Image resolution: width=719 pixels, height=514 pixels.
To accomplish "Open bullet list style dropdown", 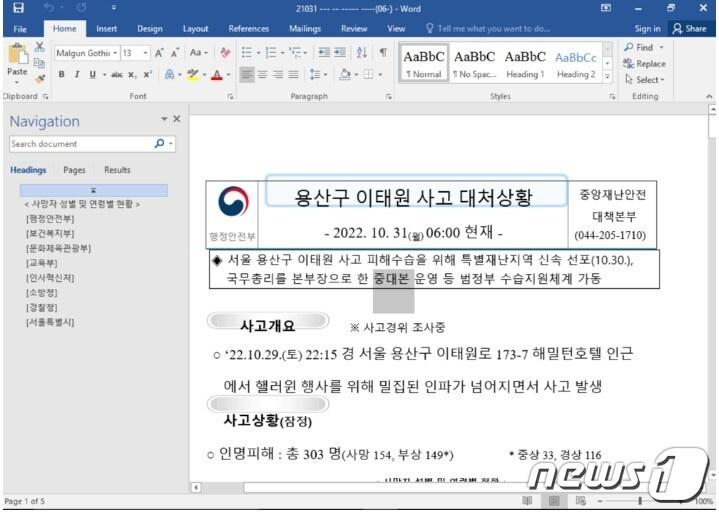I will pyautogui.click(x=258, y=53).
